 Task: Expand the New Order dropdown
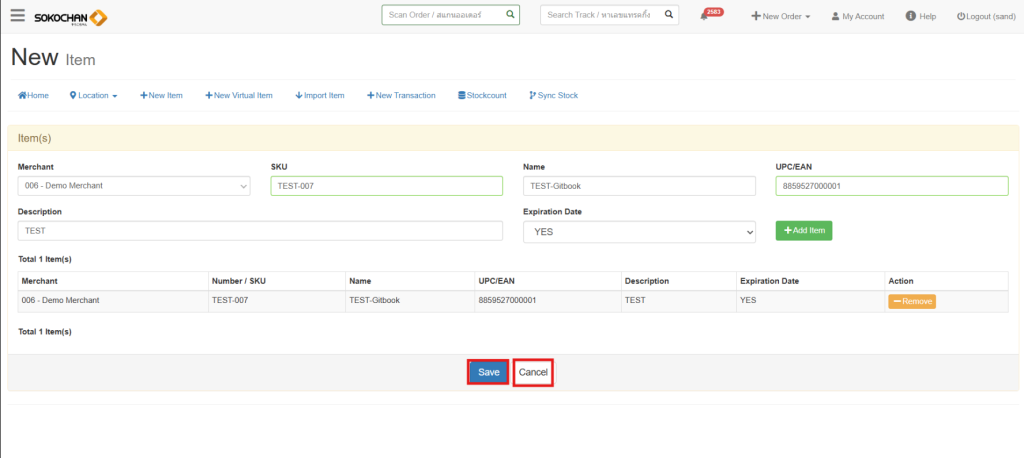781,16
